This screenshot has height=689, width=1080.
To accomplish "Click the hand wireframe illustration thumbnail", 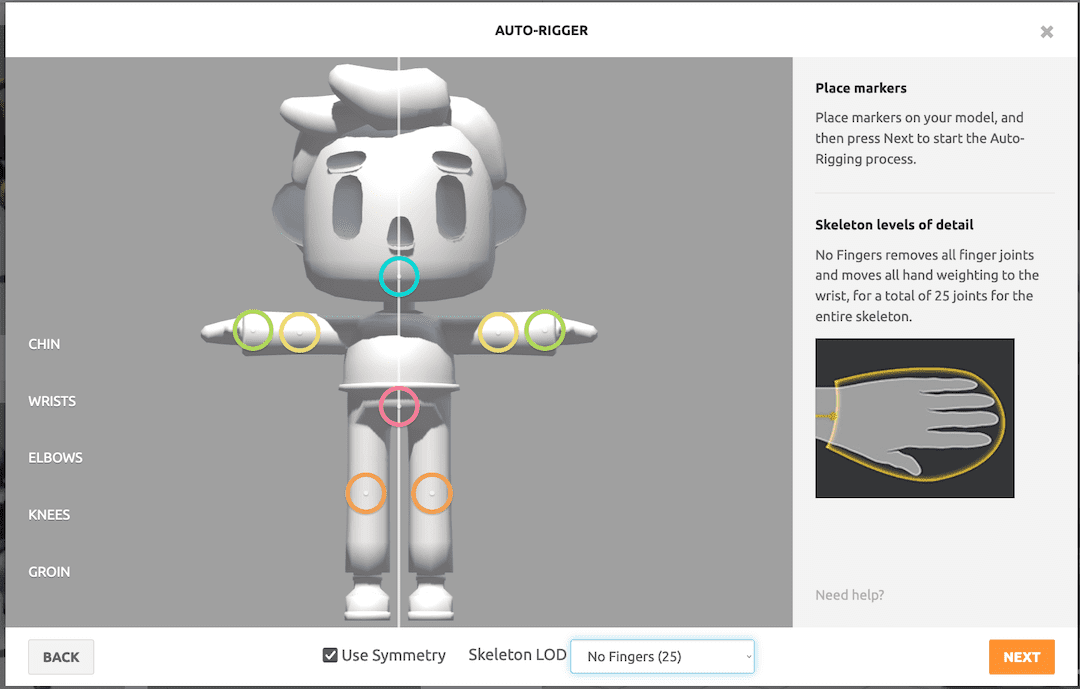I will [x=914, y=418].
